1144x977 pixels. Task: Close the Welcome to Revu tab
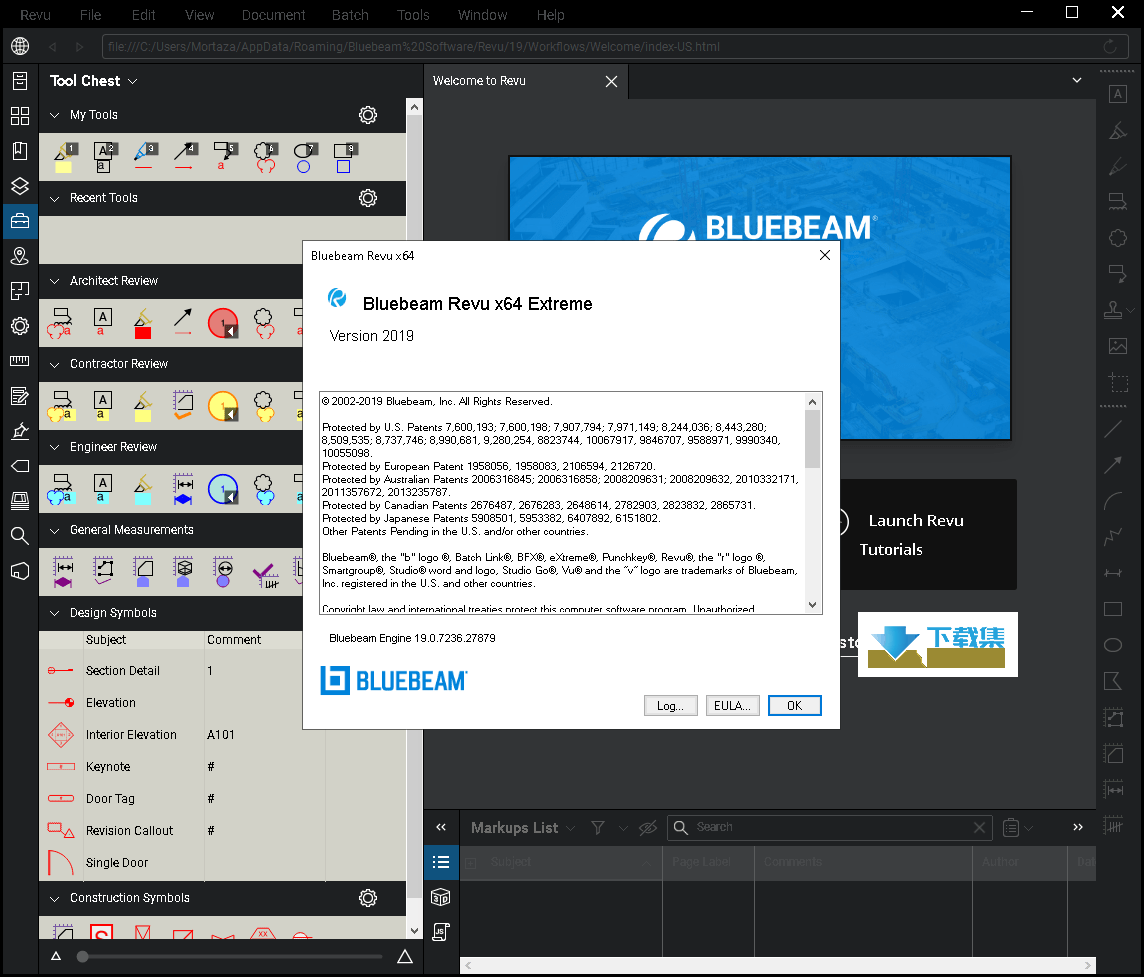pyautogui.click(x=611, y=82)
